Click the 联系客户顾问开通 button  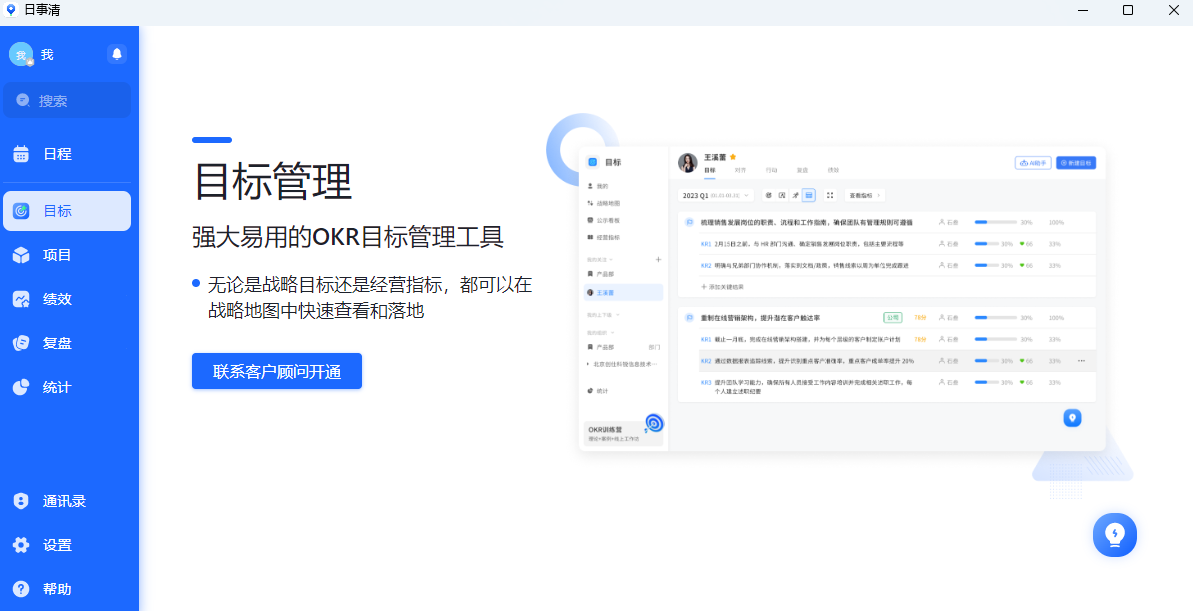pyautogui.click(x=276, y=370)
